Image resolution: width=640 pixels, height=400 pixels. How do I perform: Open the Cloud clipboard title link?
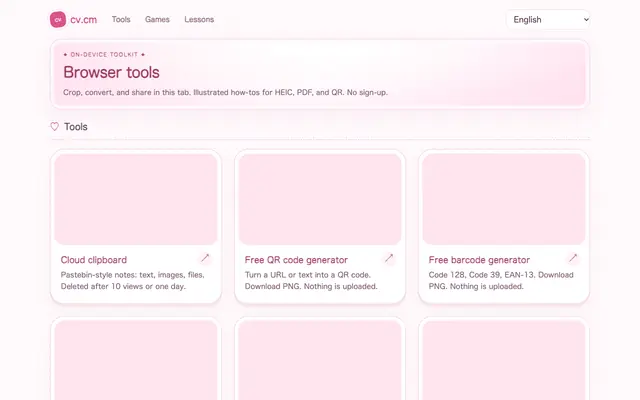(93, 260)
